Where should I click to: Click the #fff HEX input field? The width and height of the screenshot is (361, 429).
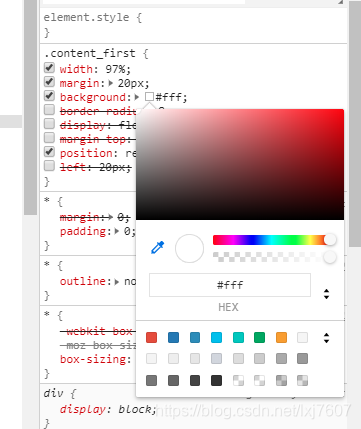tap(230, 285)
